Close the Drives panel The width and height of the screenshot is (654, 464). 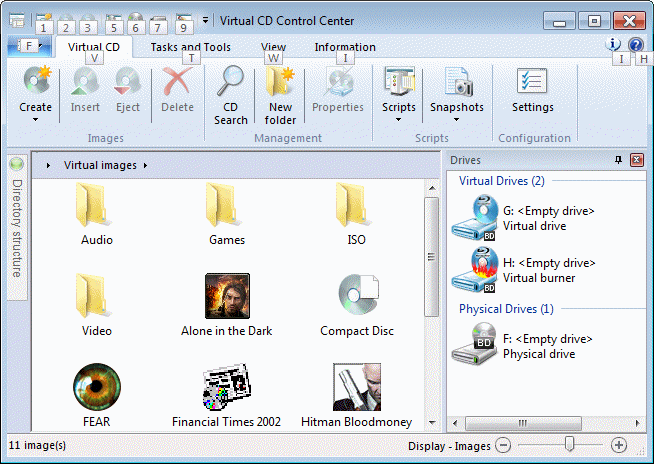click(636, 160)
